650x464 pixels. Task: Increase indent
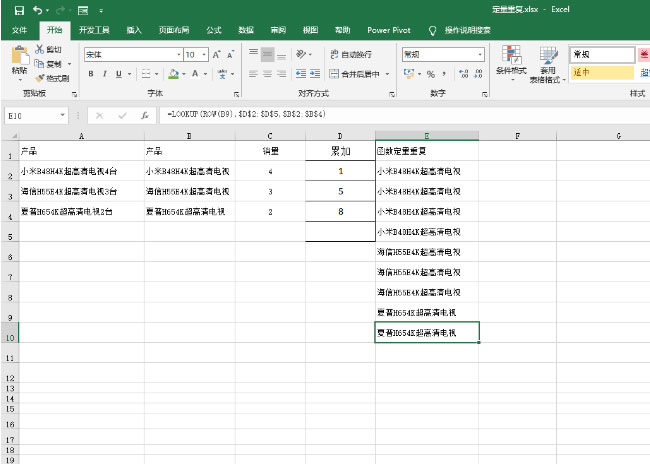click(315, 74)
